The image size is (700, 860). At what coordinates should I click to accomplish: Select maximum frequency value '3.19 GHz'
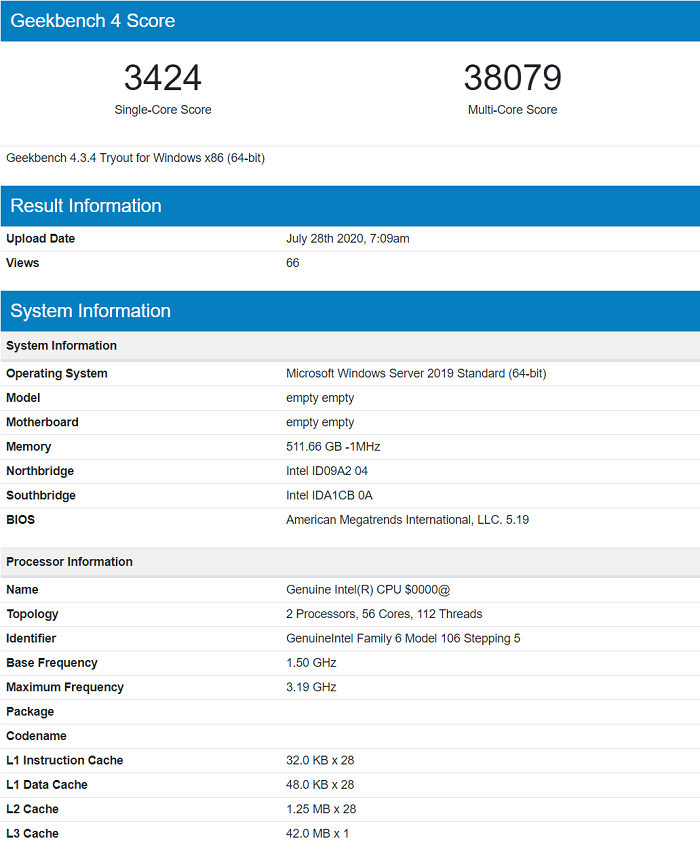pyautogui.click(x=311, y=687)
